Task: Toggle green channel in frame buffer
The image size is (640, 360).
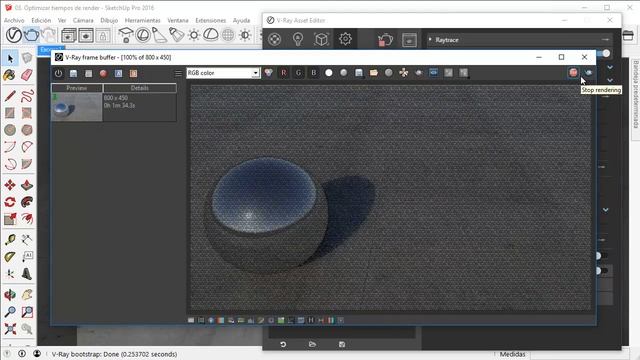Action: (298, 73)
